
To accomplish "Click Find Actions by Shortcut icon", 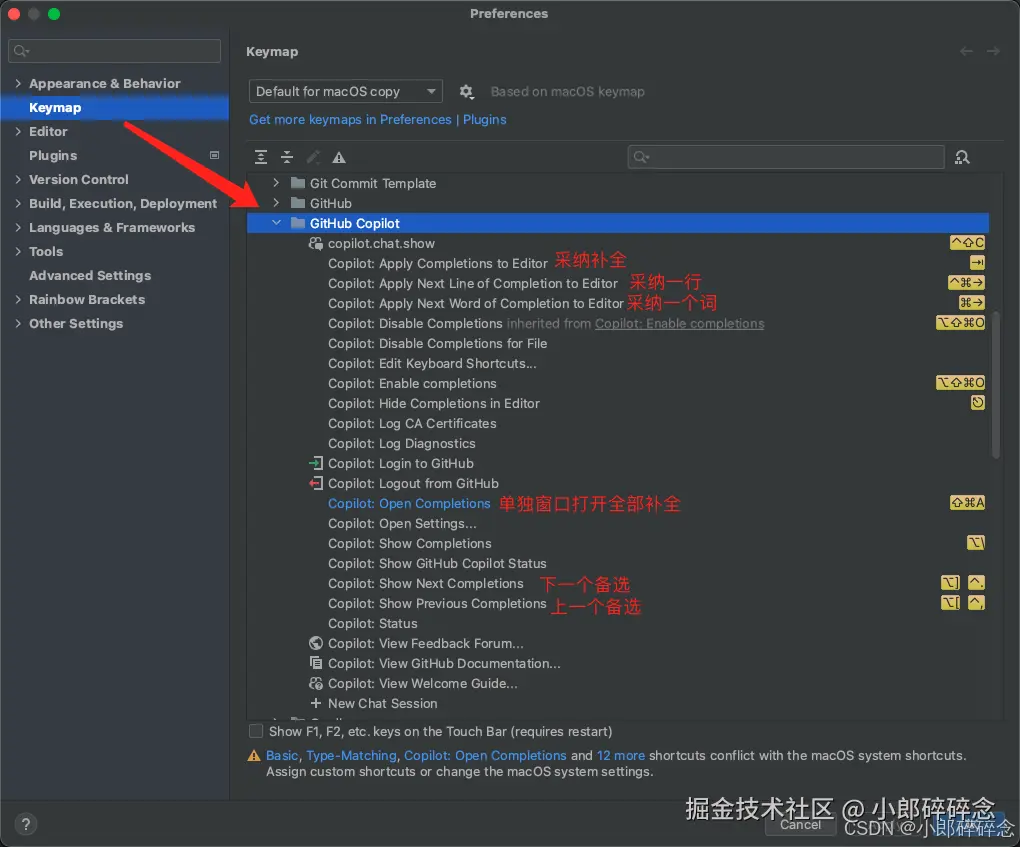I will pos(962,157).
